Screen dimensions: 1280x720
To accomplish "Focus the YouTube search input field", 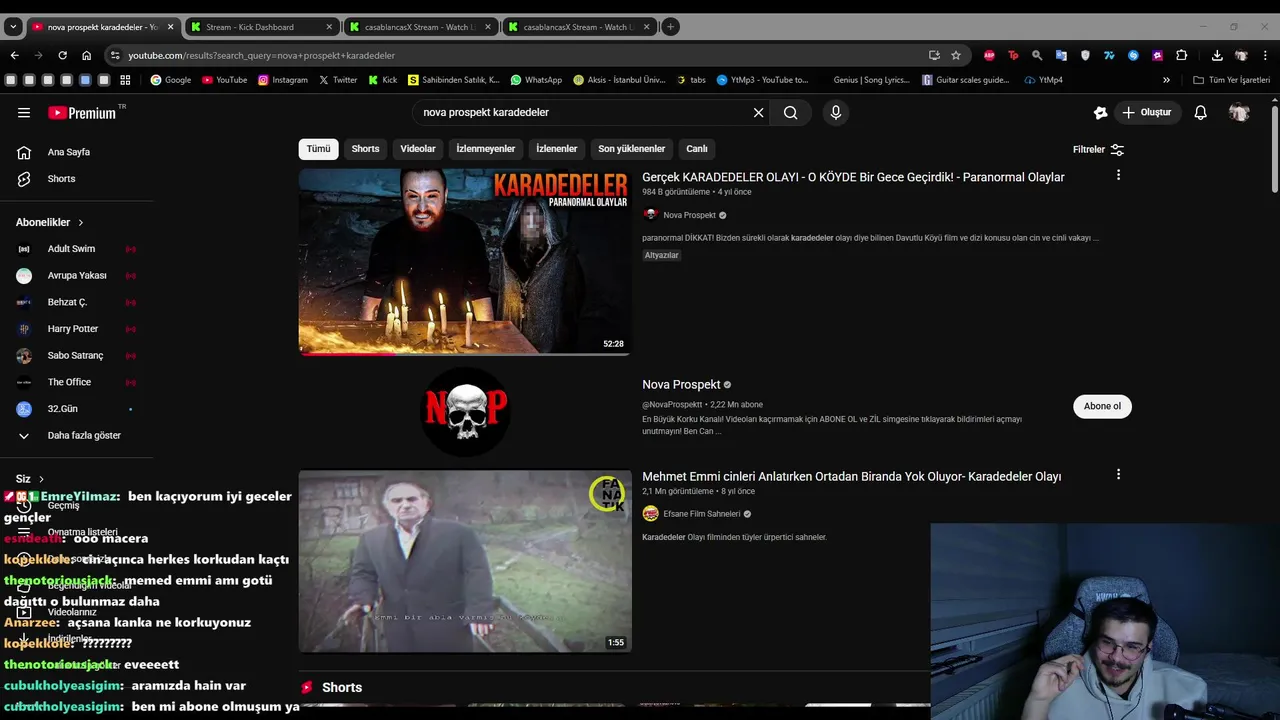I will pyautogui.click(x=585, y=113).
